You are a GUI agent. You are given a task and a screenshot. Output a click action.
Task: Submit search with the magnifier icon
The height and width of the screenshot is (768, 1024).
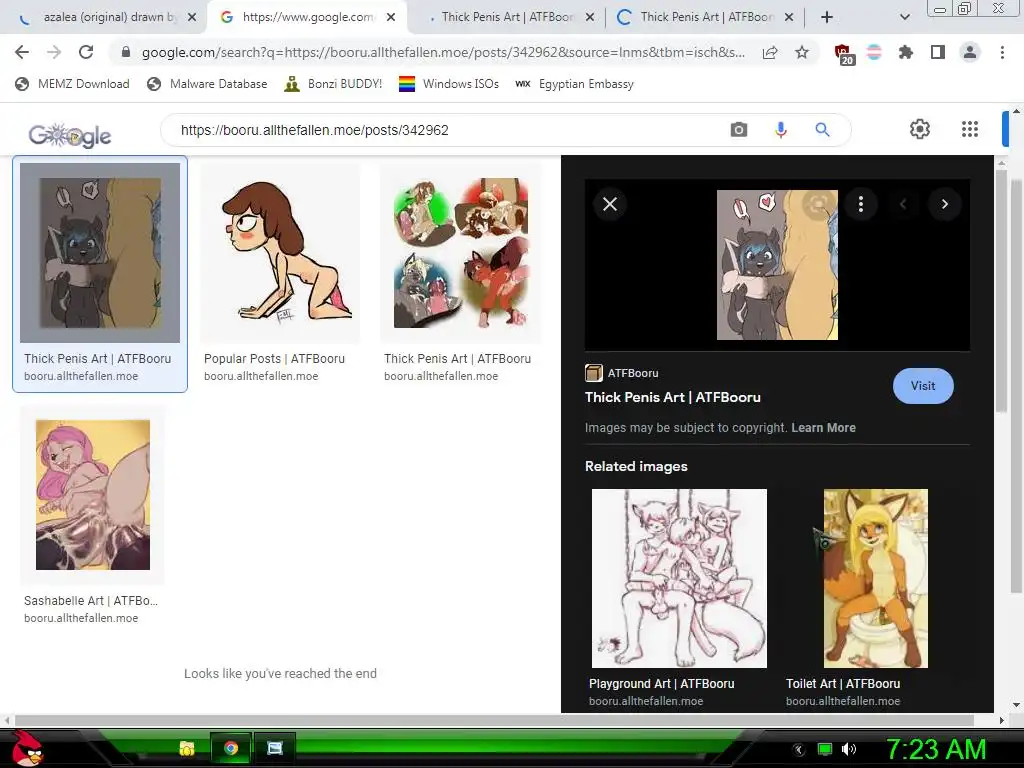coord(822,130)
